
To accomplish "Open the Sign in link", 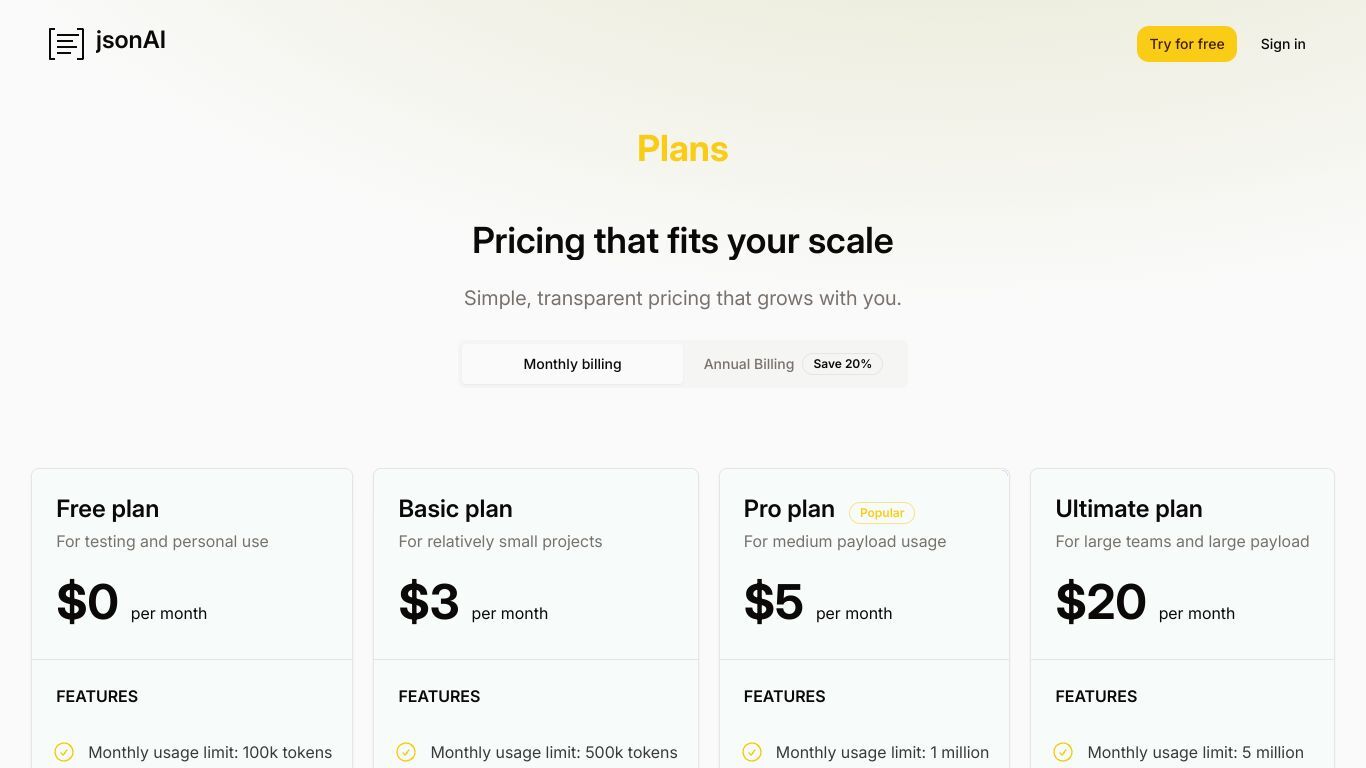I will 1283,44.
